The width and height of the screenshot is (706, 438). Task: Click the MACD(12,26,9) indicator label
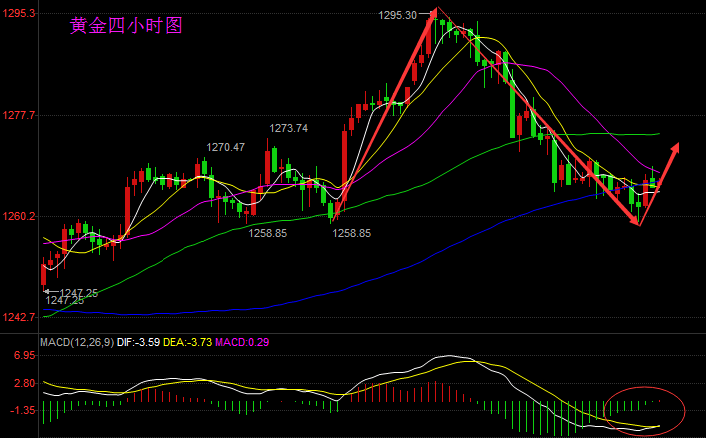click(77, 342)
